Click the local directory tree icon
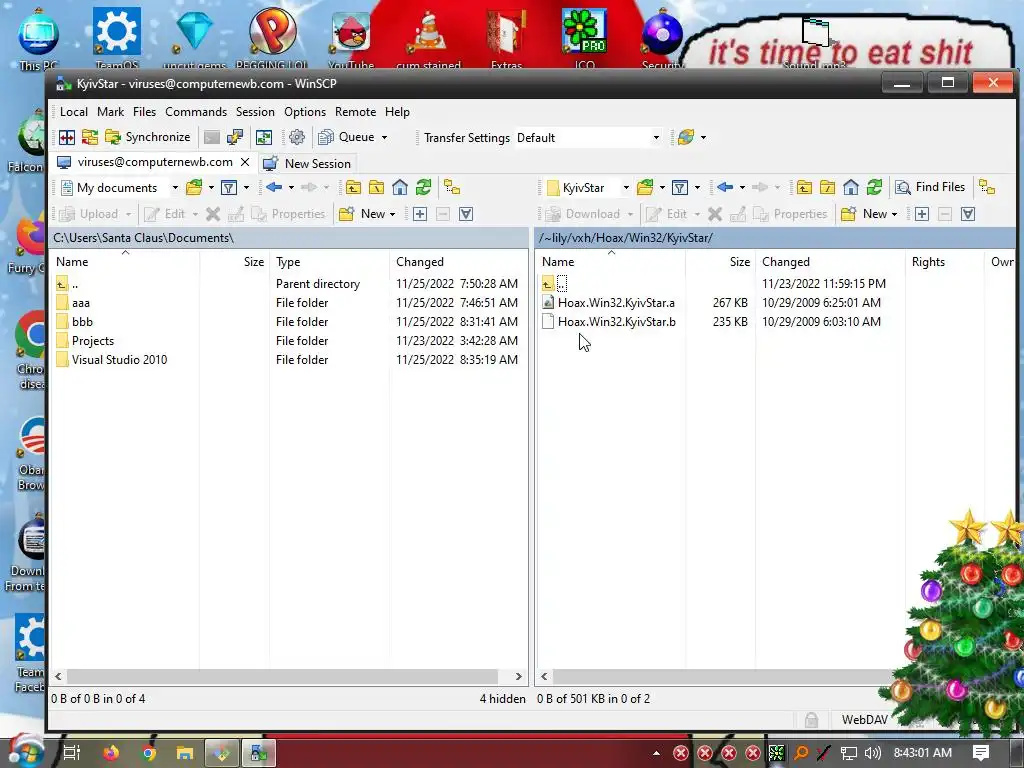This screenshot has width=1024, height=768. tap(452, 188)
